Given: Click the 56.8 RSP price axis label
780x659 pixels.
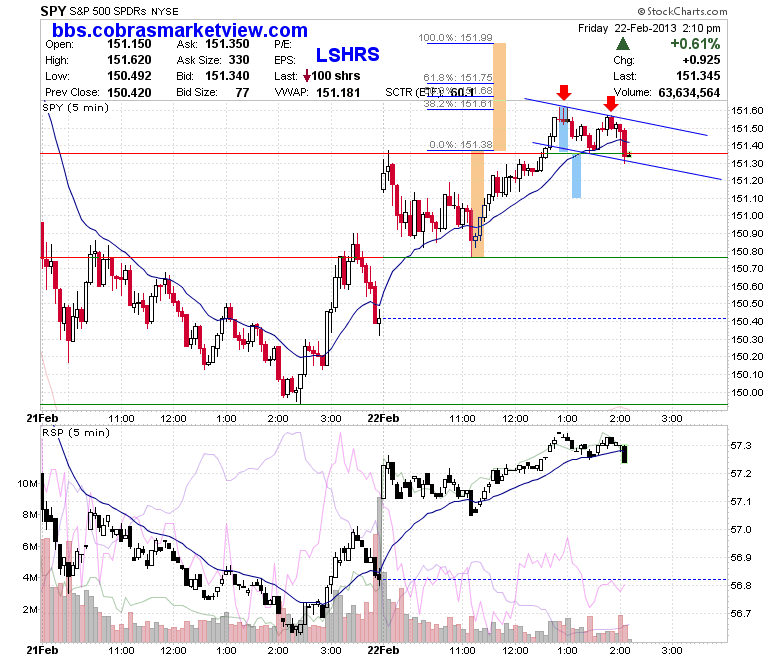Looking at the screenshot, I should 741,585.
